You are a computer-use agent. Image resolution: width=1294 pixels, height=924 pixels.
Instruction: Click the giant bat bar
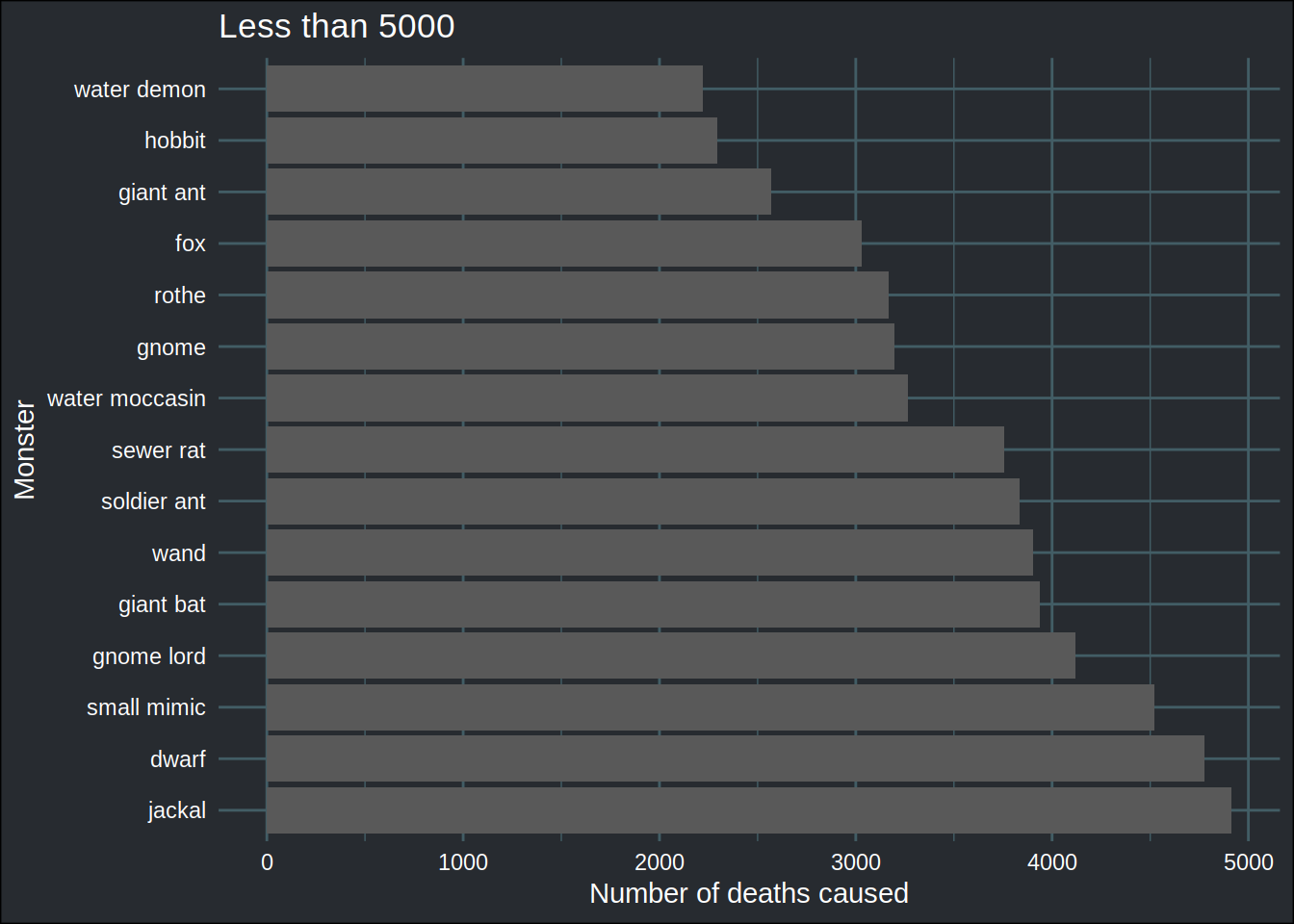(653, 604)
